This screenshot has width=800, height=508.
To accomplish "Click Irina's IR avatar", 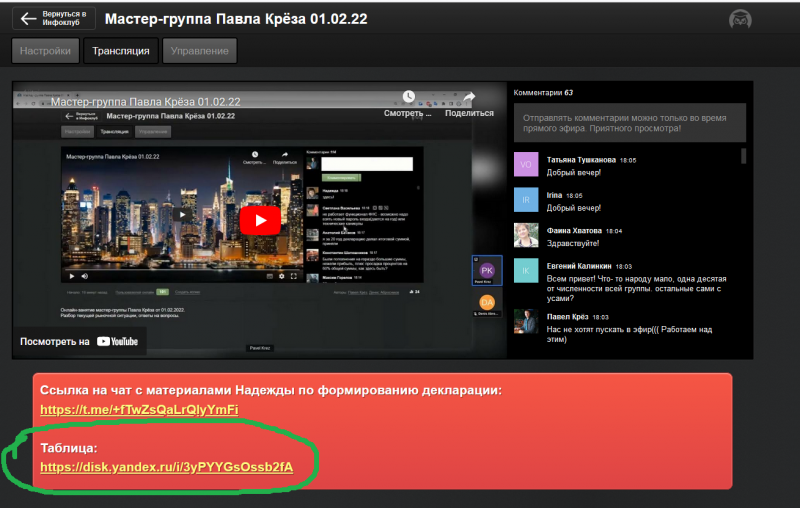I will coord(526,199).
